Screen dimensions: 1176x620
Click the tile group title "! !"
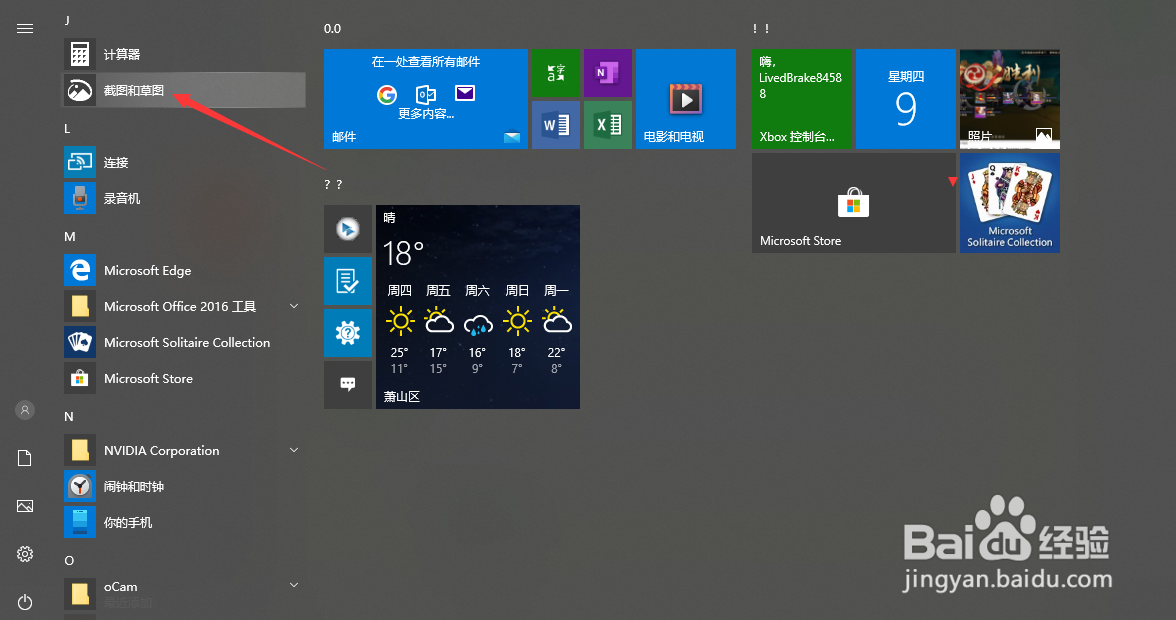pyautogui.click(x=761, y=28)
